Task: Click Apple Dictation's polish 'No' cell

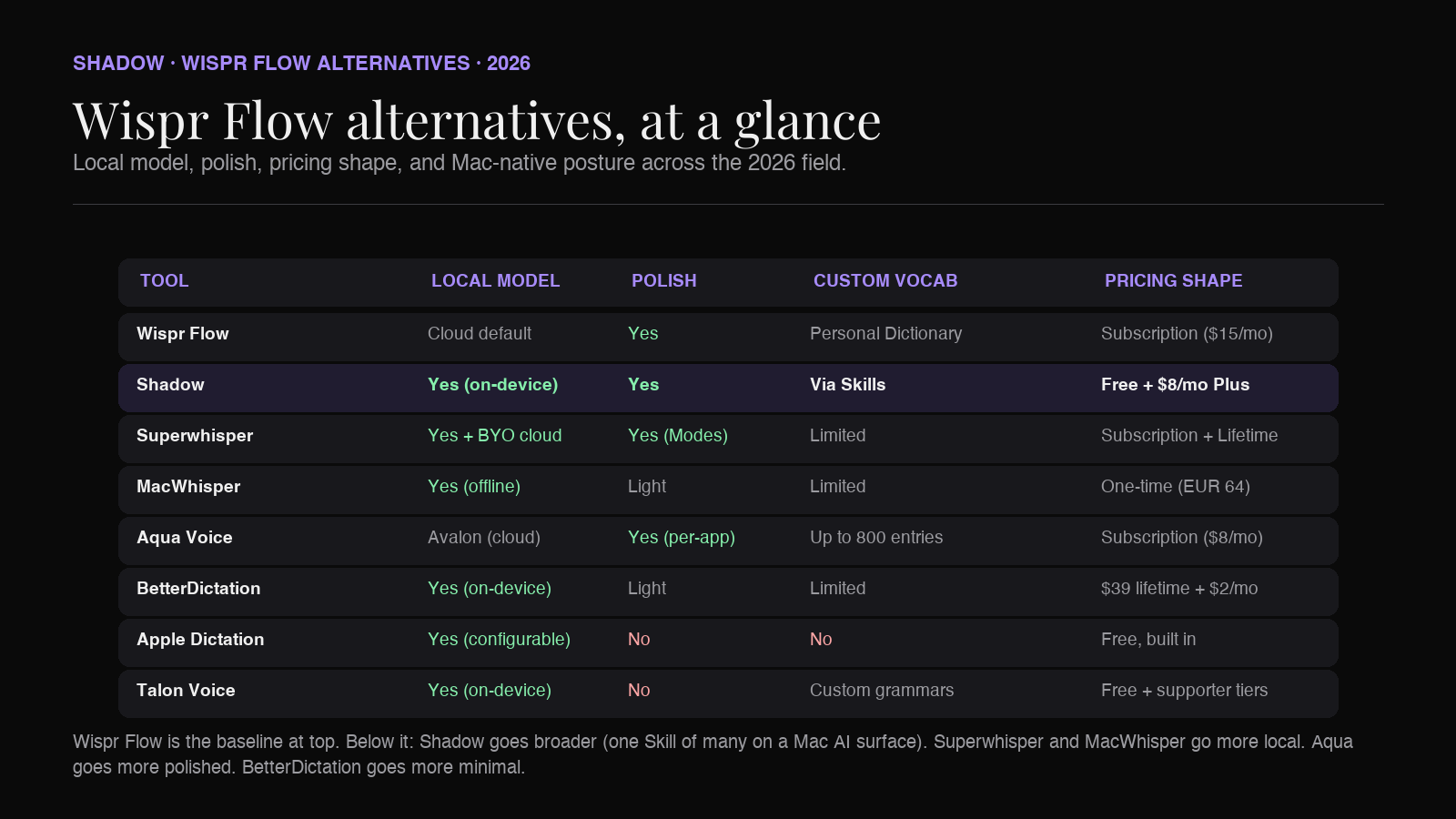Action: [x=639, y=640]
